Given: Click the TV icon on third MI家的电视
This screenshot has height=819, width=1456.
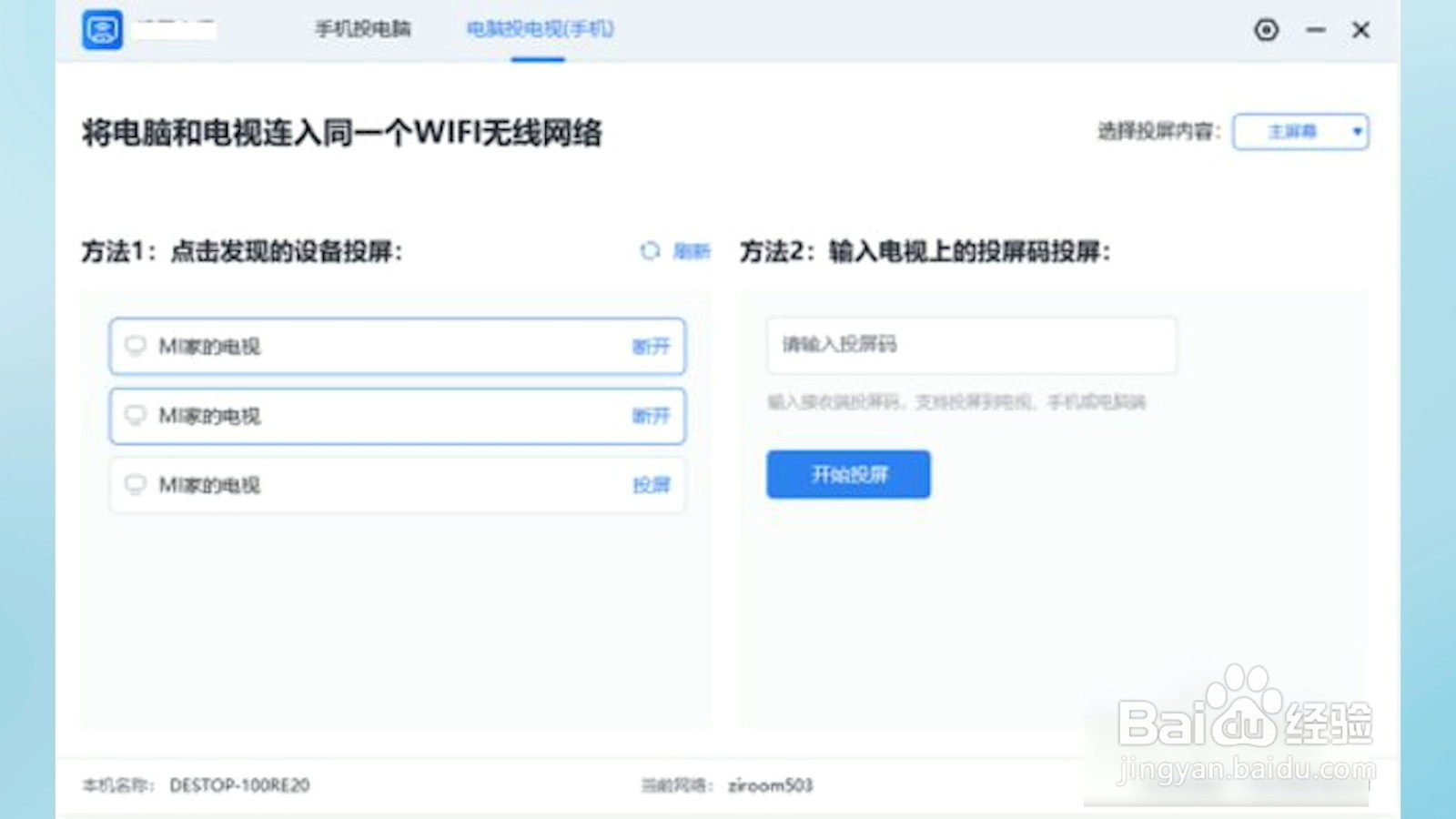Looking at the screenshot, I should point(136,485).
